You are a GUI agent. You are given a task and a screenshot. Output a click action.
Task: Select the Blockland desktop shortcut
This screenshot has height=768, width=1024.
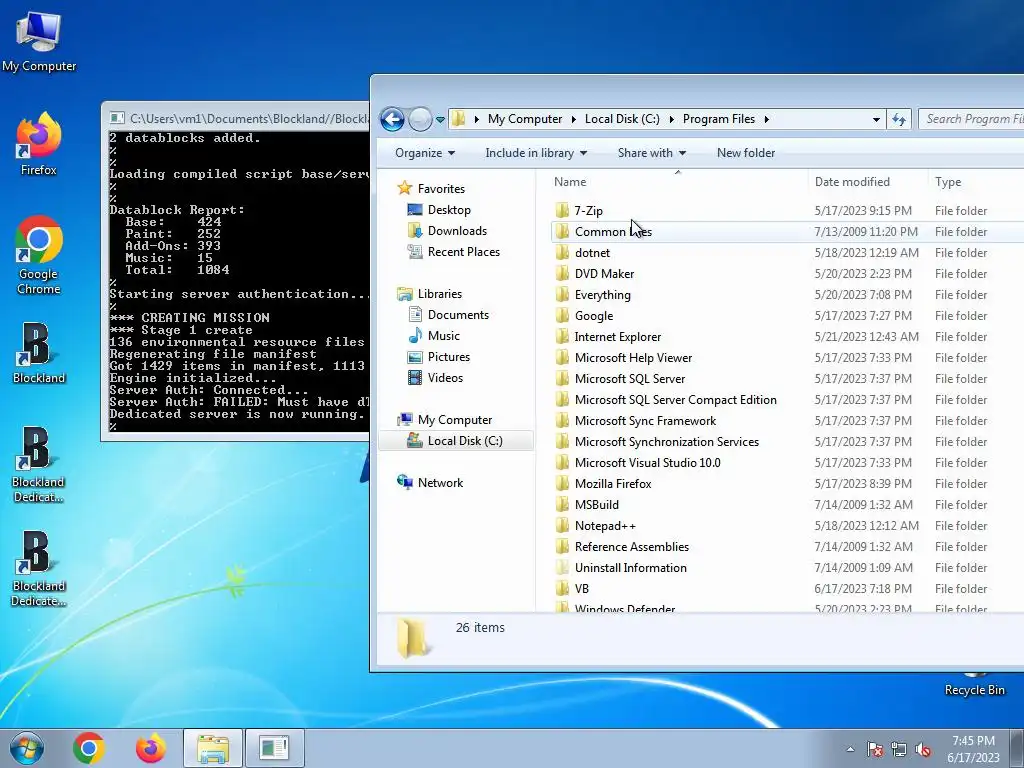[39, 353]
